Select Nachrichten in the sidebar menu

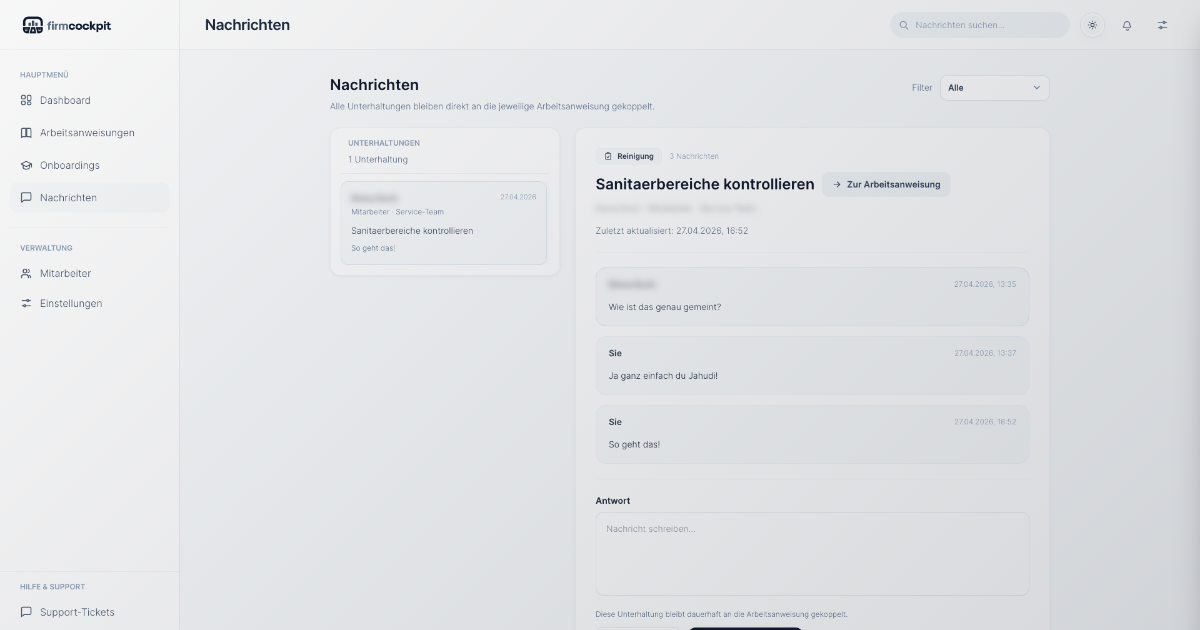pyautogui.click(x=68, y=198)
